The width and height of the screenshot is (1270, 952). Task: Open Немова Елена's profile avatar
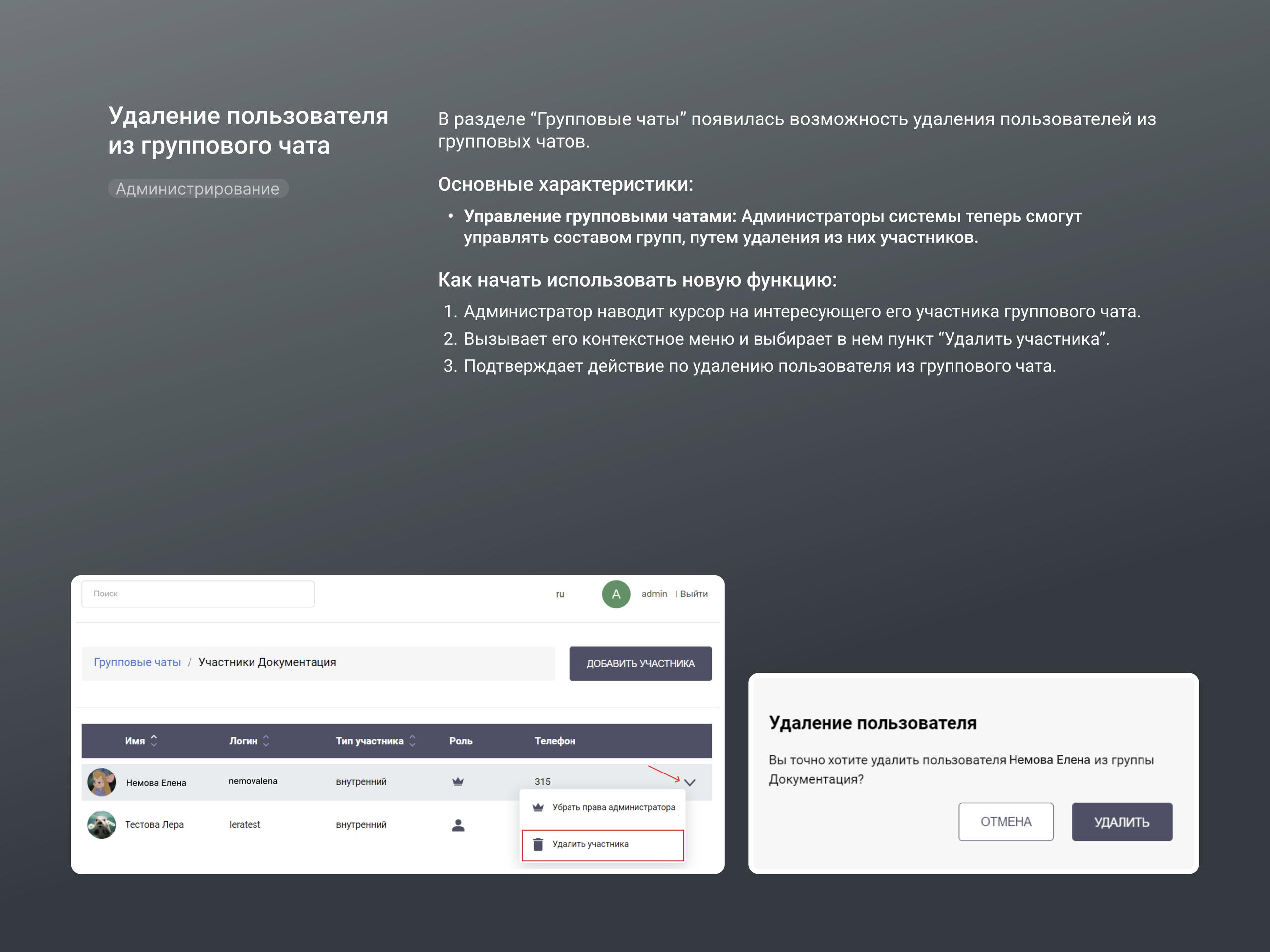pos(102,782)
